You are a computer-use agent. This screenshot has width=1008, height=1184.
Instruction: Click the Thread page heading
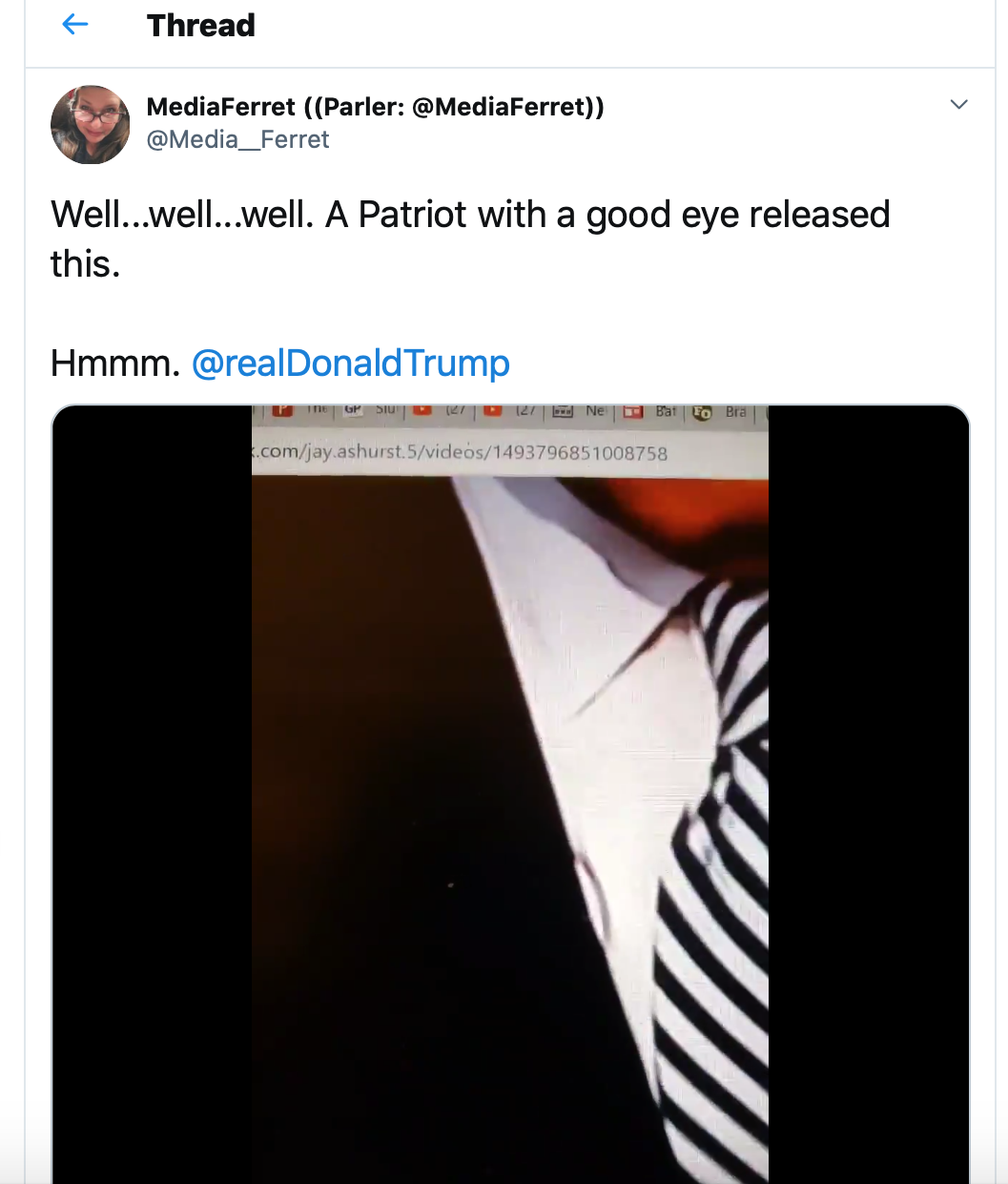pyautogui.click(x=201, y=26)
